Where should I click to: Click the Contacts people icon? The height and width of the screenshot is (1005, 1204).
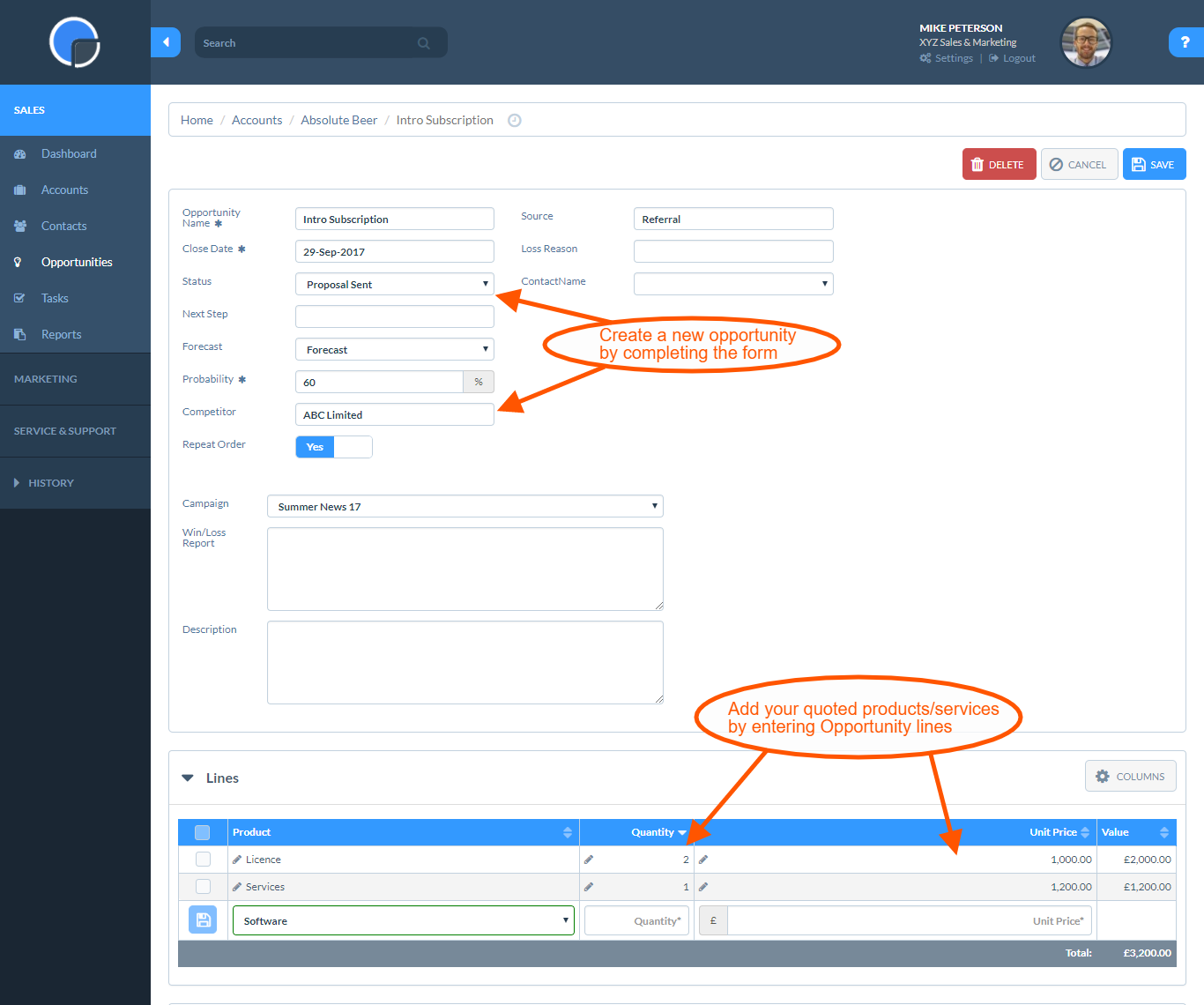(x=20, y=227)
